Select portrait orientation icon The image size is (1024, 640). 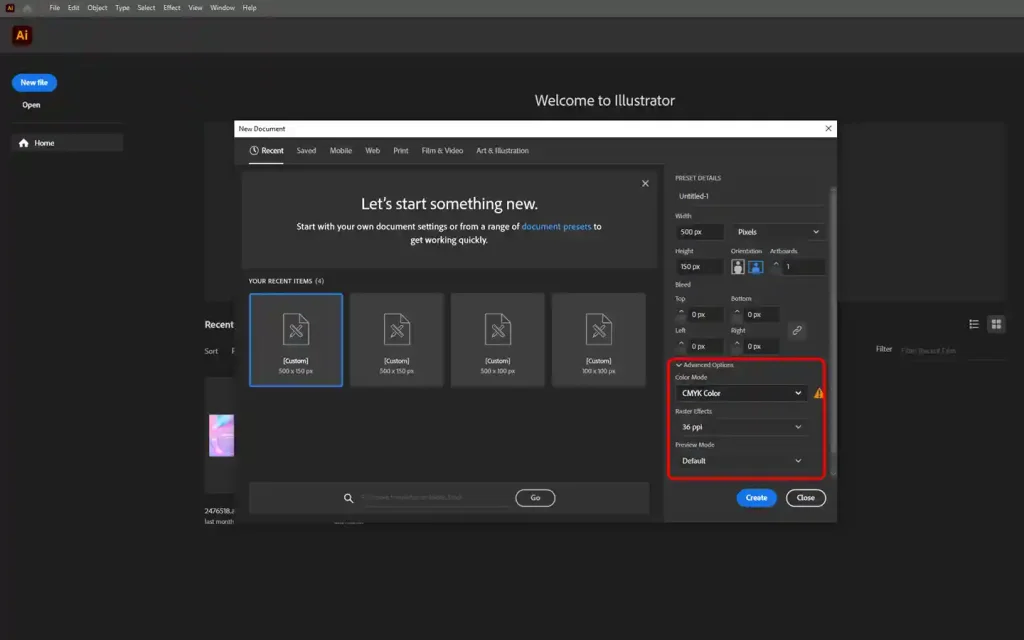click(x=737, y=266)
